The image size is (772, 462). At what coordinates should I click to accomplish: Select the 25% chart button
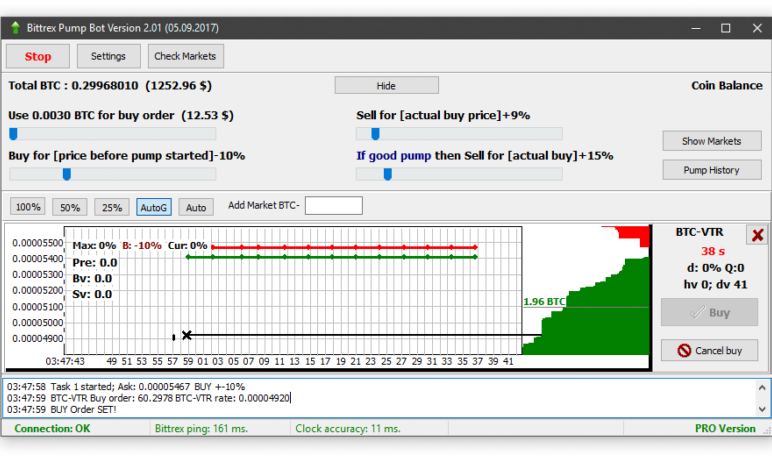click(112, 207)
